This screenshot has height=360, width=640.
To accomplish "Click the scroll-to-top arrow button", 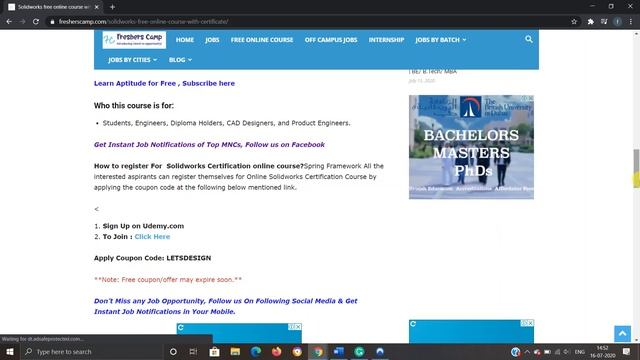I will tap(622, 334).
